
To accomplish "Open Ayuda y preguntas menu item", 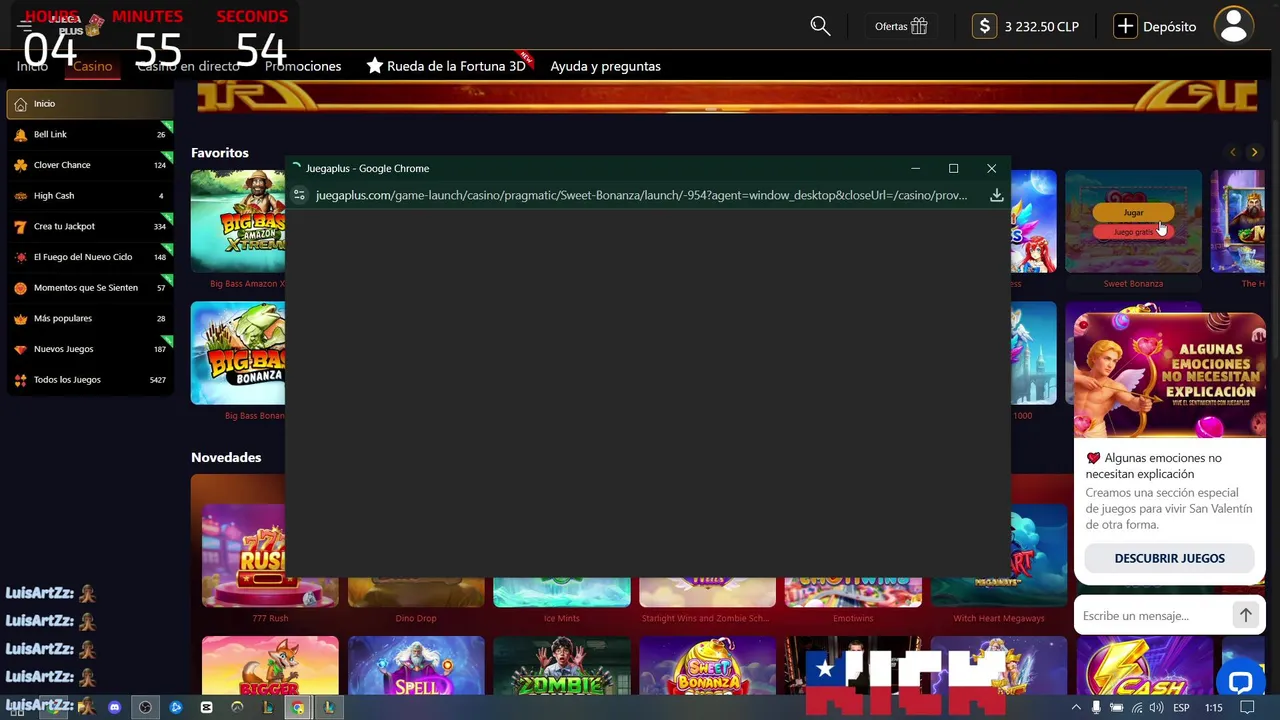I will click(x=605, y=66).
